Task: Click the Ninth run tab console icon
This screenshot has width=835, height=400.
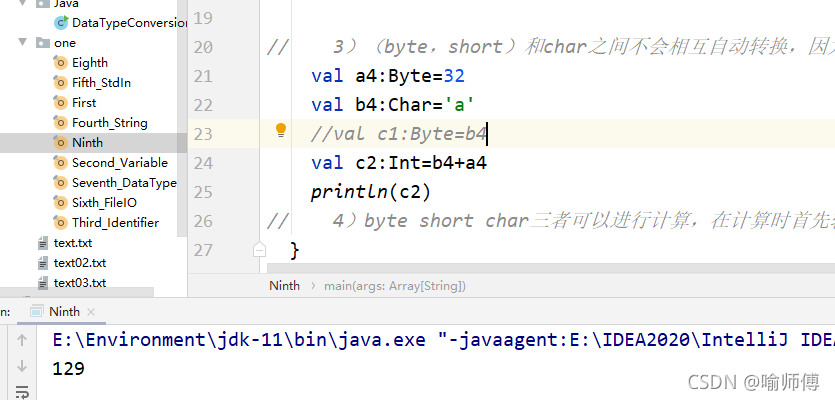Action: click(37, 312)
